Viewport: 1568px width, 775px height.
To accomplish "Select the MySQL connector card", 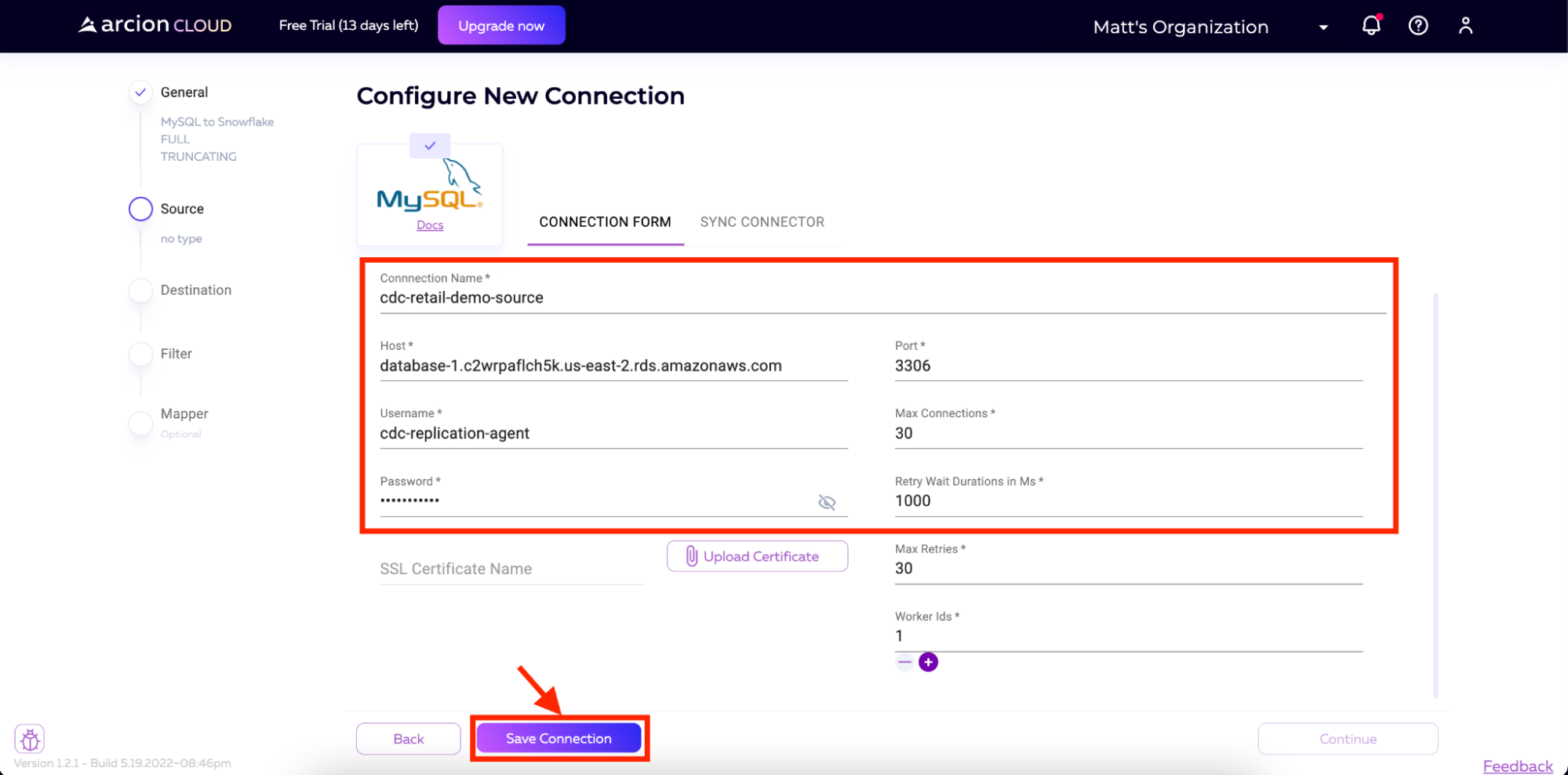I will [430, 194].
